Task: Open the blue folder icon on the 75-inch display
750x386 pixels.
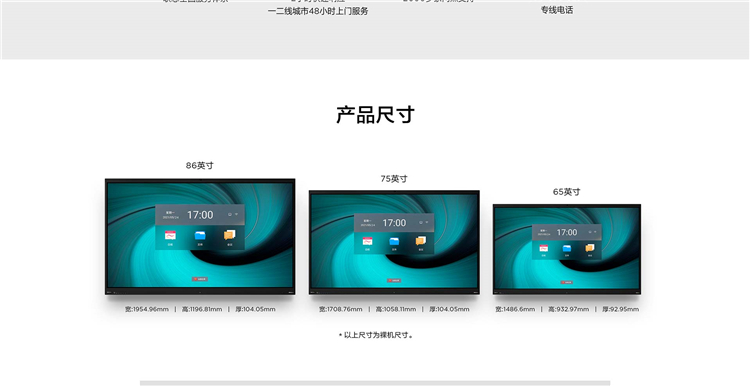Action: (394, 242)
